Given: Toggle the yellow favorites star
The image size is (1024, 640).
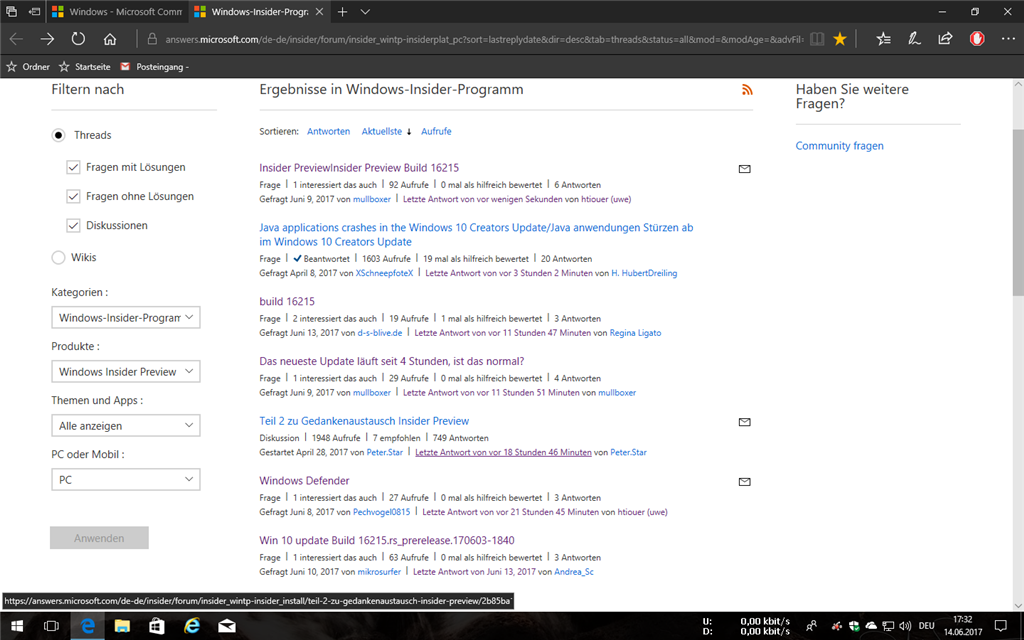Looking at the screenshot, I should pyautogui.click(x=840, y=39).
